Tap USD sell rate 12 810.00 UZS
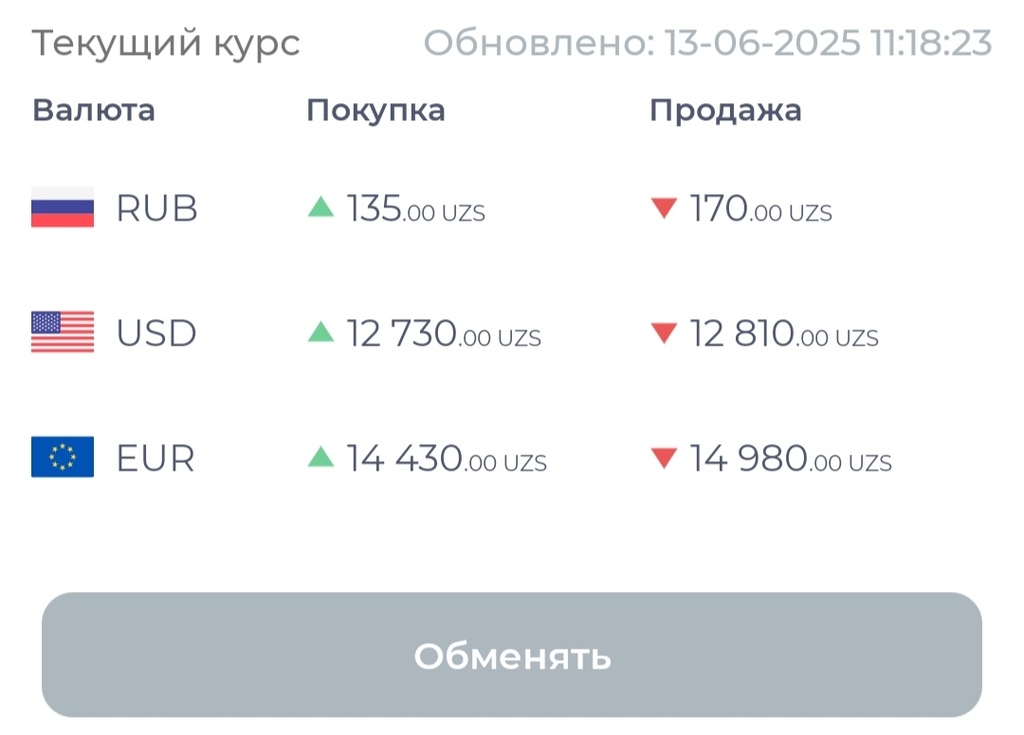Image resolution: width=1024 pixels, height=735 pixels. [x=784, y=334]
